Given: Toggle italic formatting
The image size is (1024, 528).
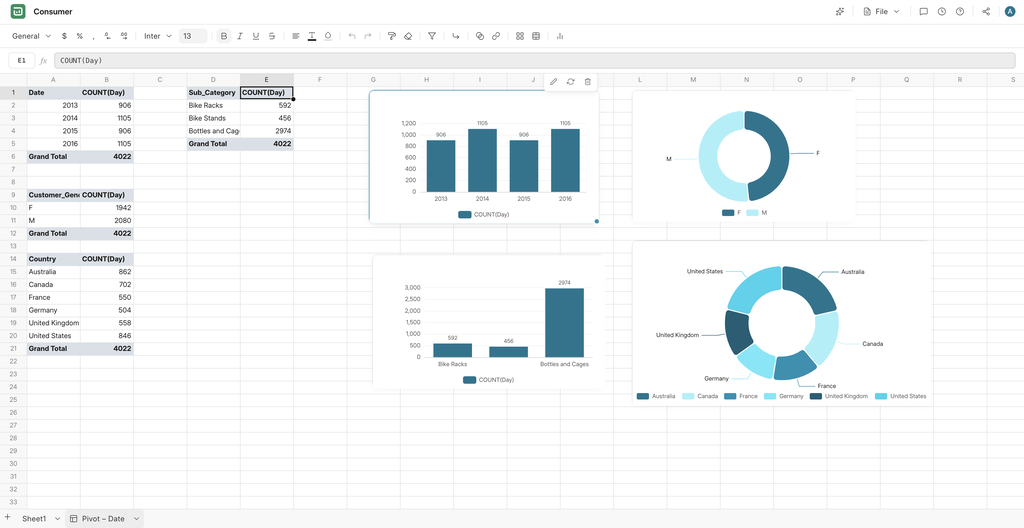Looking at the screenshot, I should pos(240,37).
